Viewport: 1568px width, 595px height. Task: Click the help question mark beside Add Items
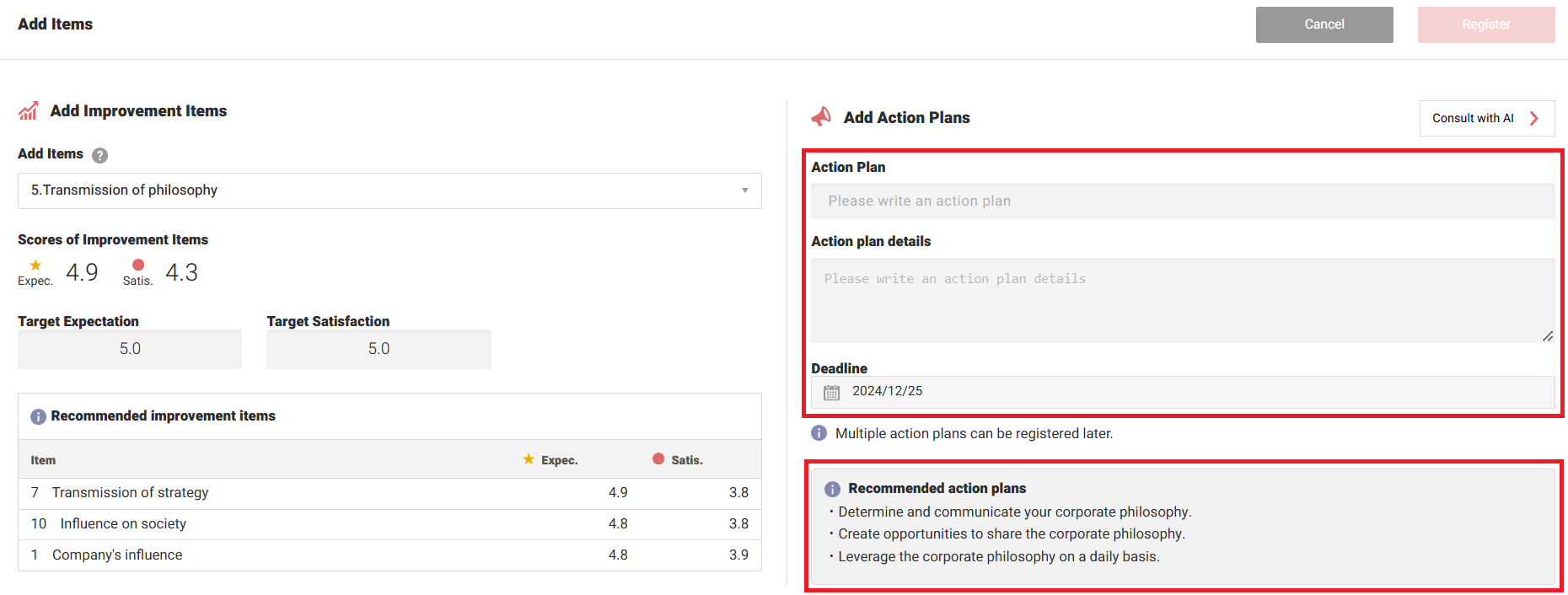point(99,155)
